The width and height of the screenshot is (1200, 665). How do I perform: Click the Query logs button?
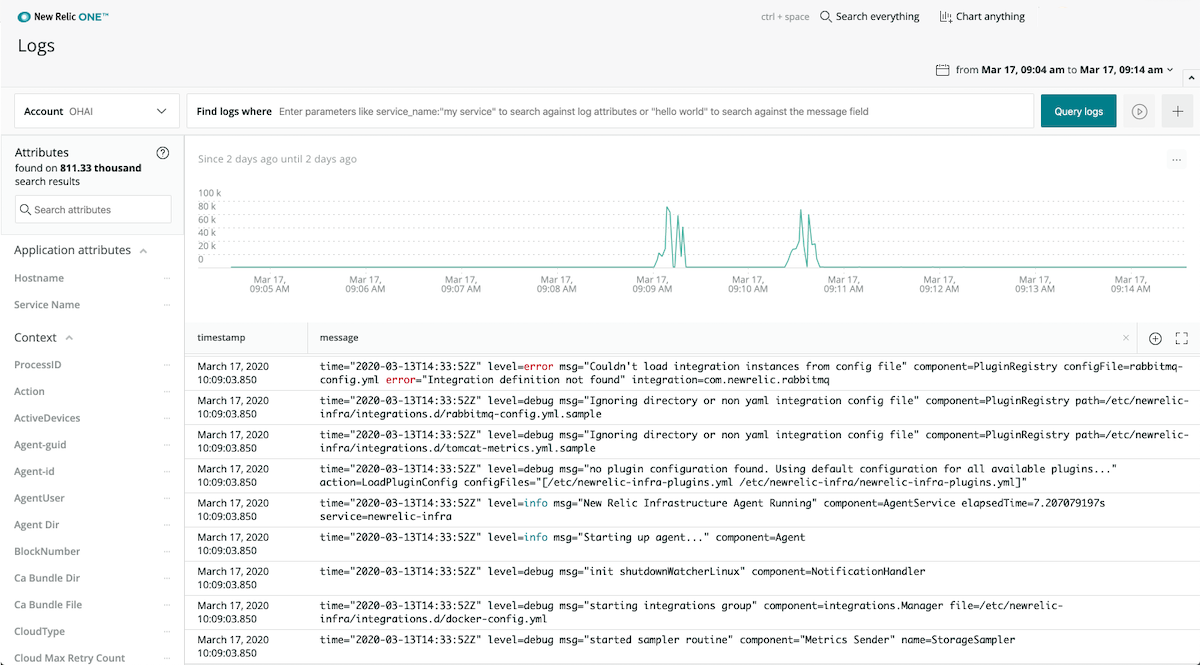(1079, 111)
